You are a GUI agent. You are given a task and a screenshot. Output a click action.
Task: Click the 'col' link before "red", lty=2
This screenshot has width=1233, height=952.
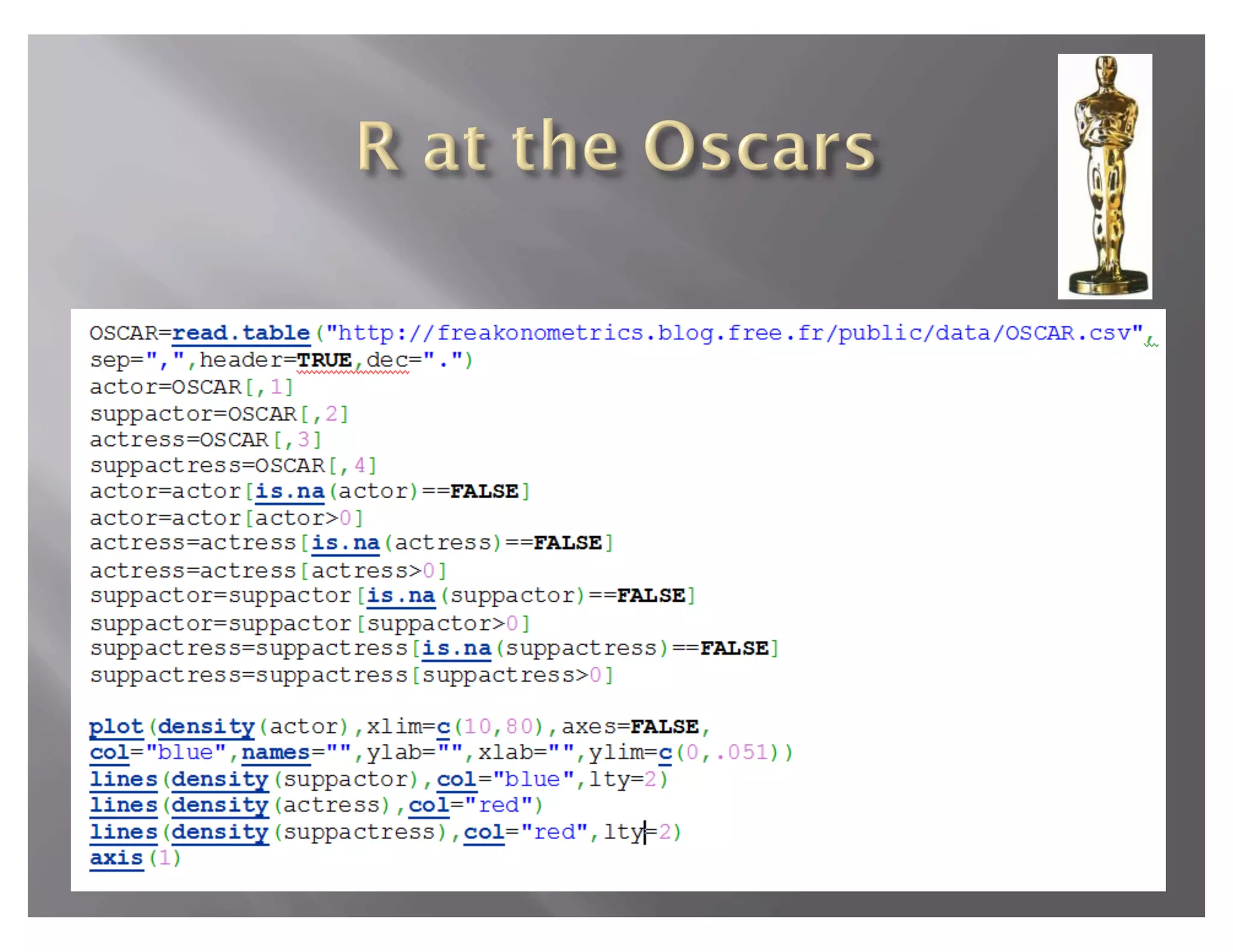(x=483, y=832)
